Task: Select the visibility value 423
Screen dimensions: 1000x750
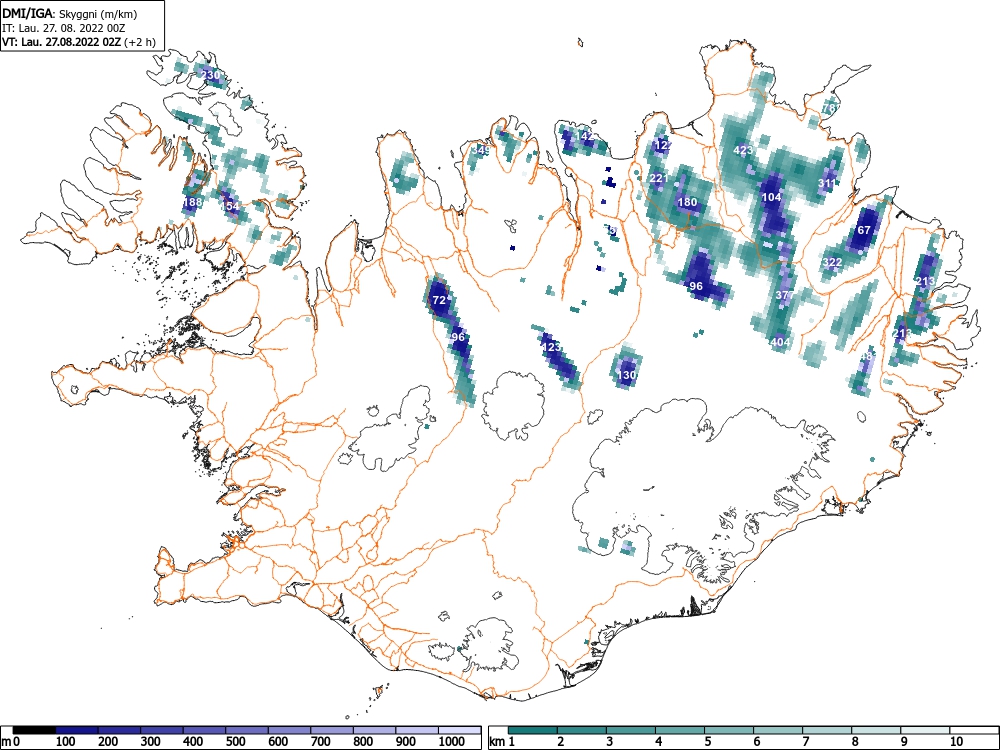Action: (743, 151)
